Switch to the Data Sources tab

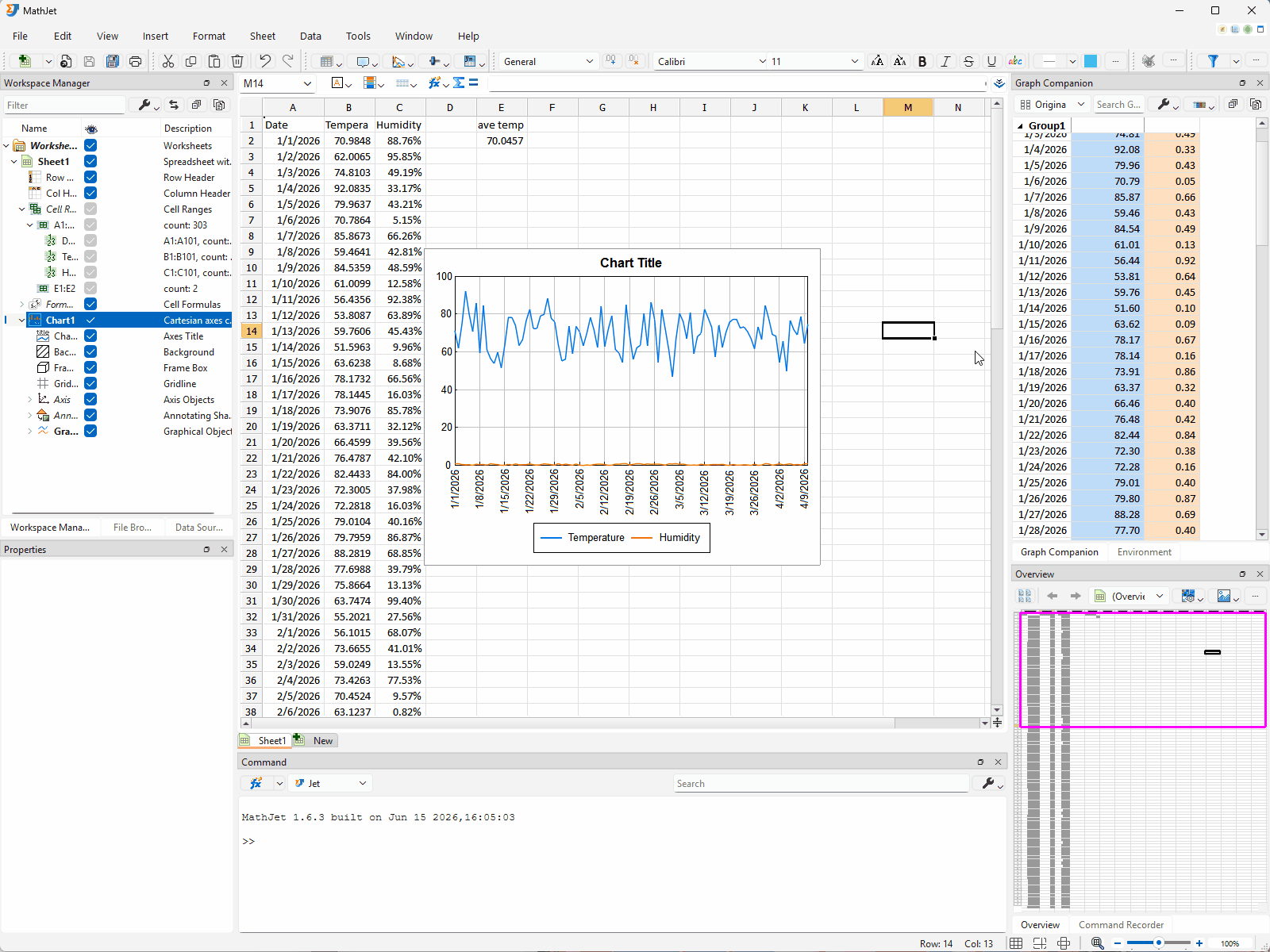click(198, 528)
